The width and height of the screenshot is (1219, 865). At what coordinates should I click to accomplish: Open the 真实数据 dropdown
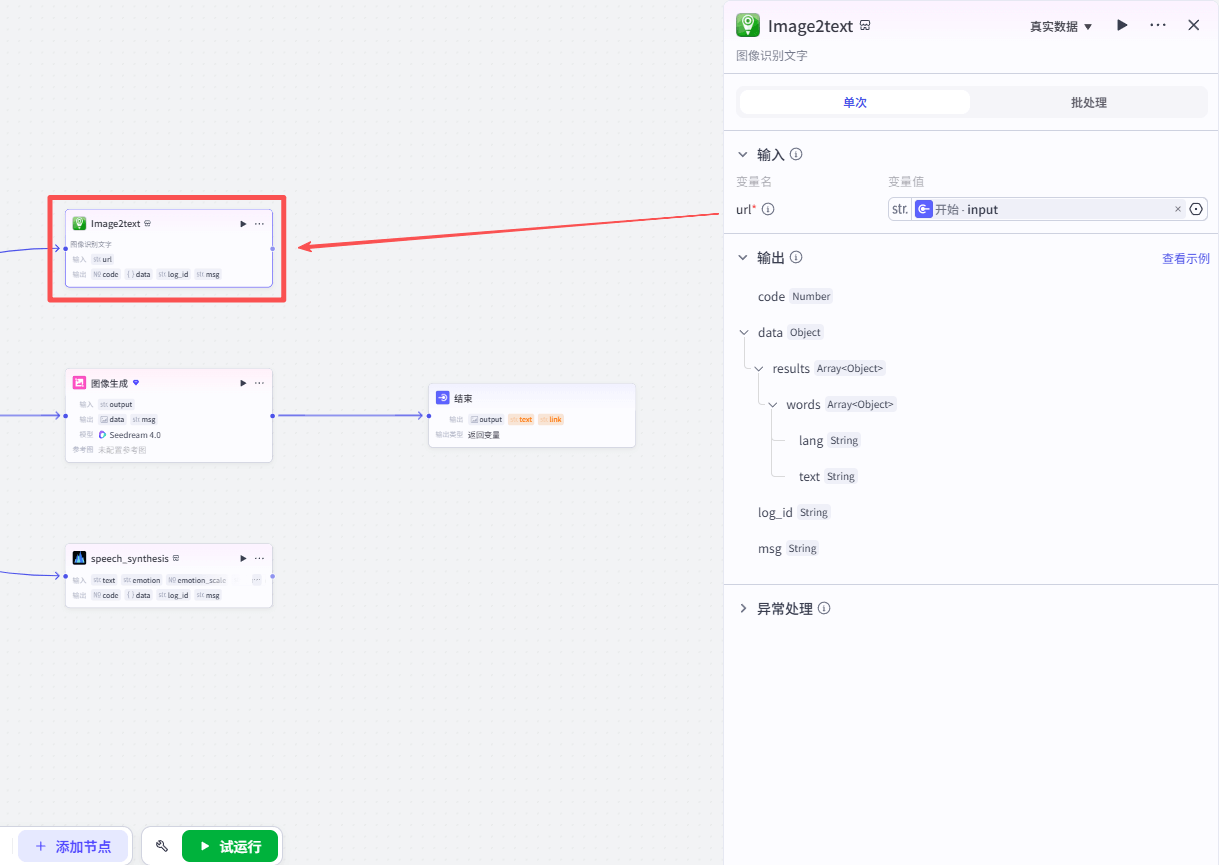click(1061, 27)
